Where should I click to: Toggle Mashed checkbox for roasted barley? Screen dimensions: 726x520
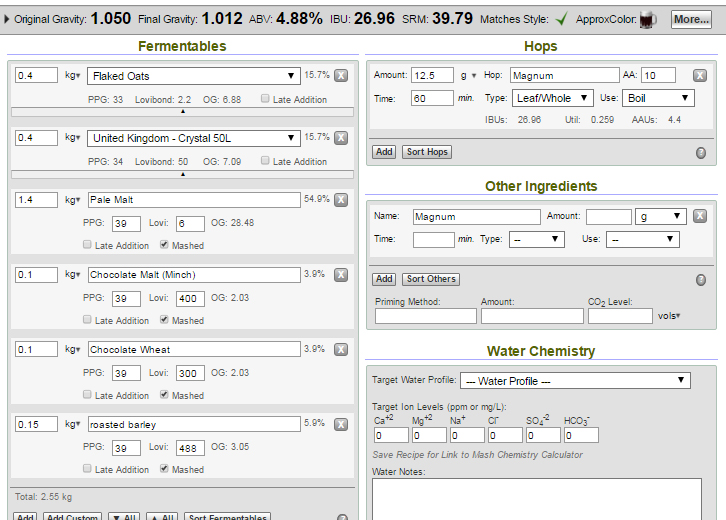coord(165,469)
